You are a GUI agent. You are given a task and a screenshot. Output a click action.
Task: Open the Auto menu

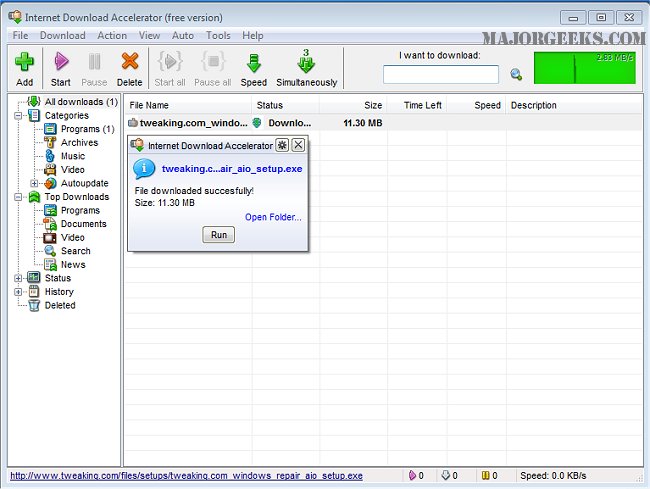(183, 36)
